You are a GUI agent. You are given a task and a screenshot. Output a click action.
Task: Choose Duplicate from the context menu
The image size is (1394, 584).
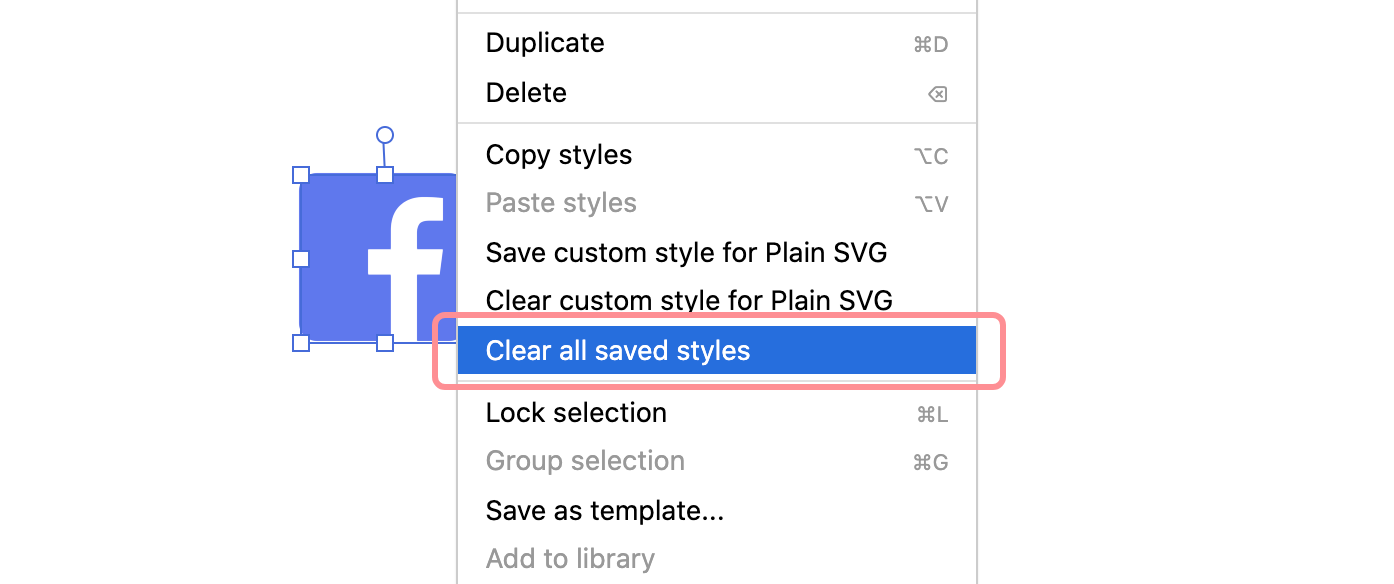tap(545, 43)
